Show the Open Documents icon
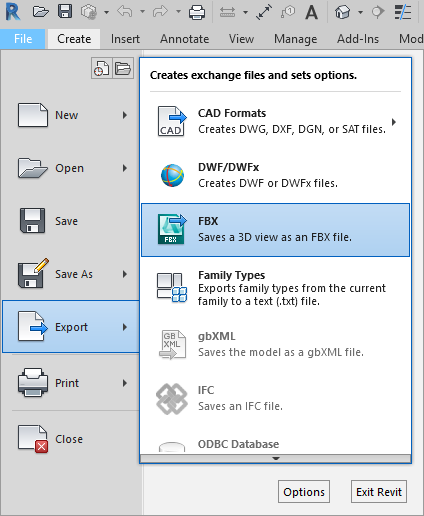424x516 pixels. point(123,69)
